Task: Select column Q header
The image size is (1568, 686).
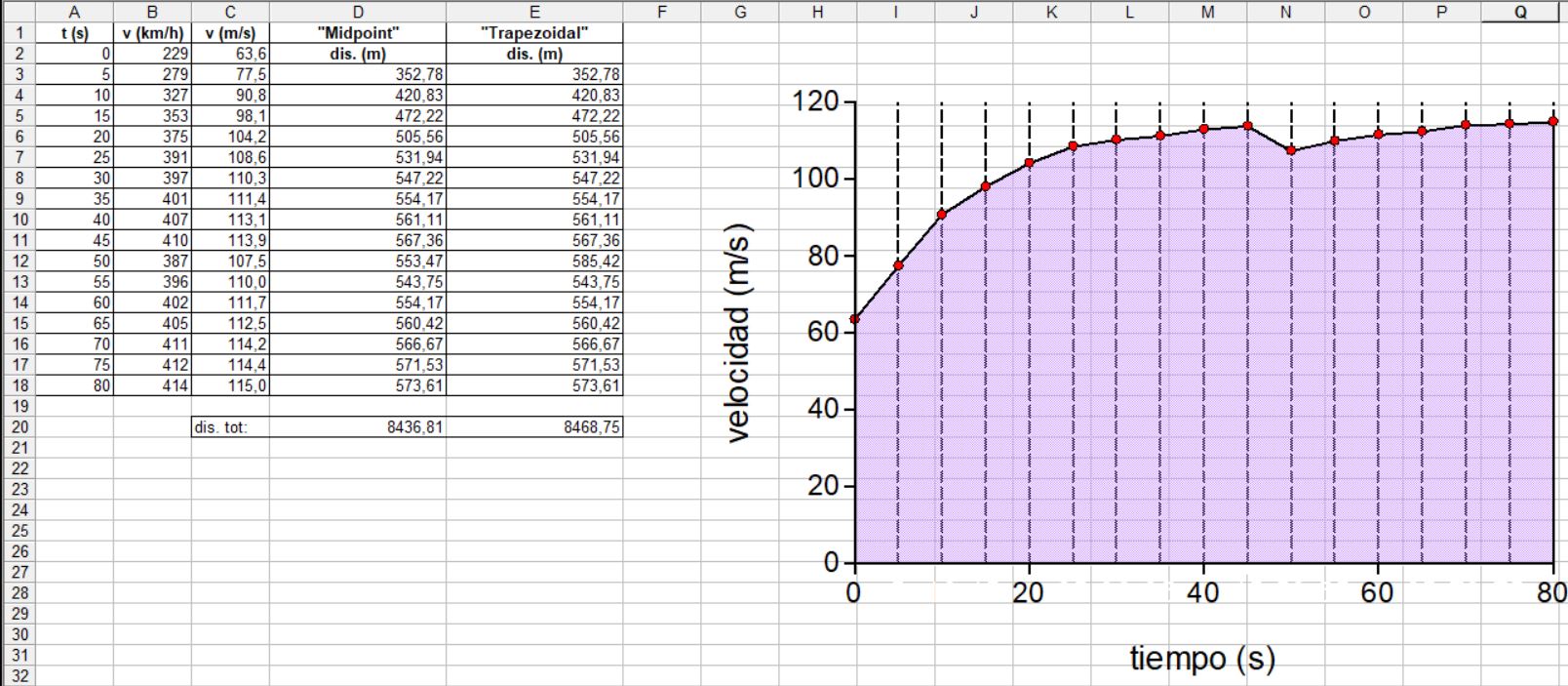Action: 1520,12
